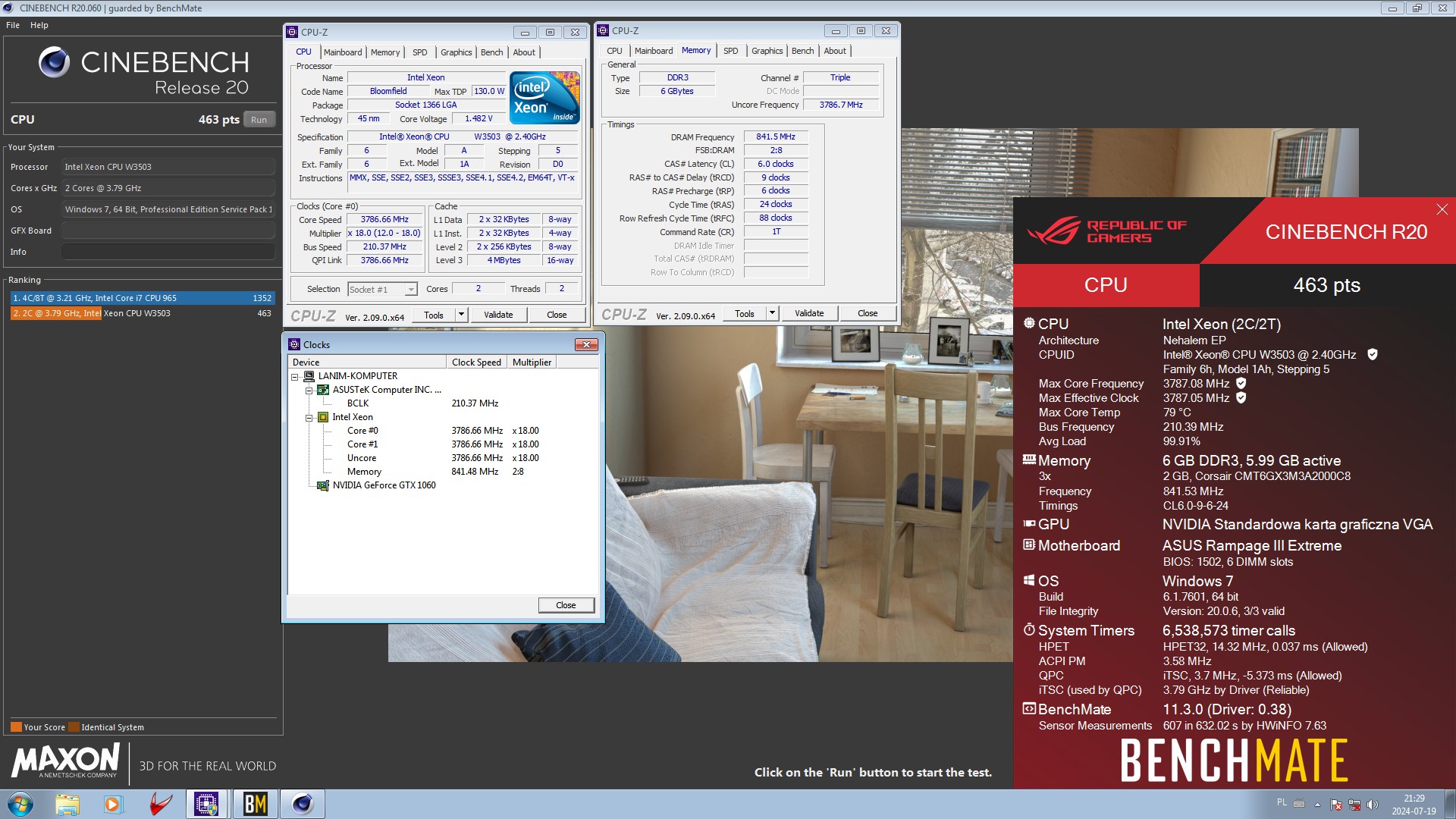Click the Motherboard icon in BenchMate panel
The image size is (1456, 819).
(1029, 544)
